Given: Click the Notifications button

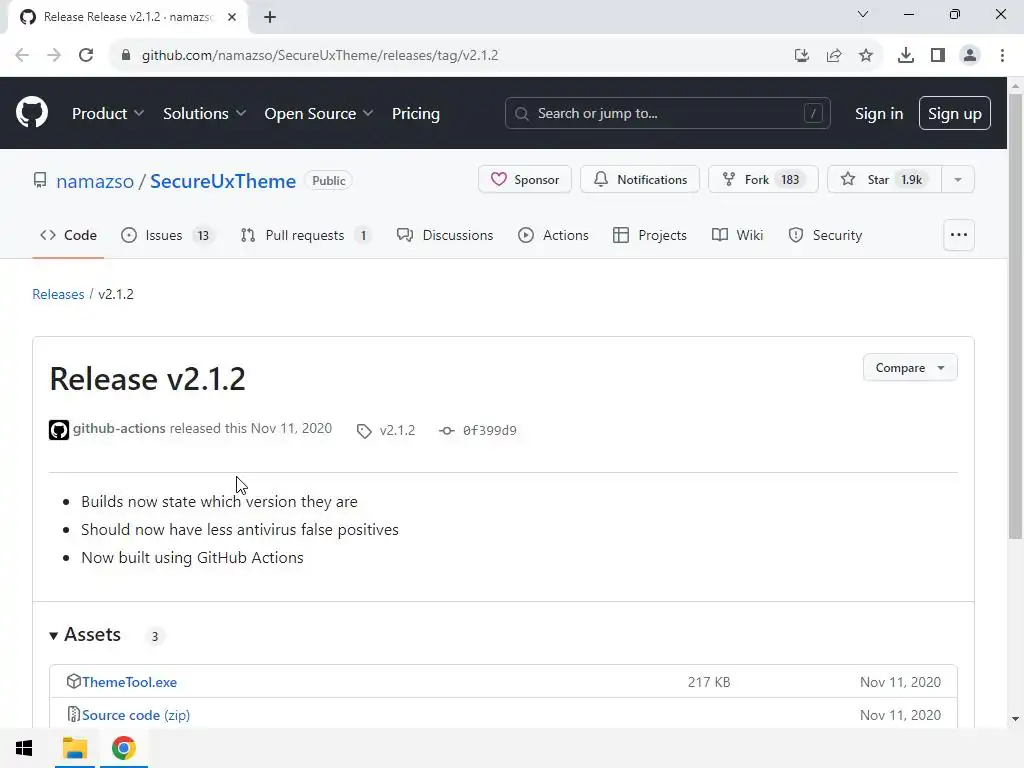Looking at the screenshot, I should [640, 180].
